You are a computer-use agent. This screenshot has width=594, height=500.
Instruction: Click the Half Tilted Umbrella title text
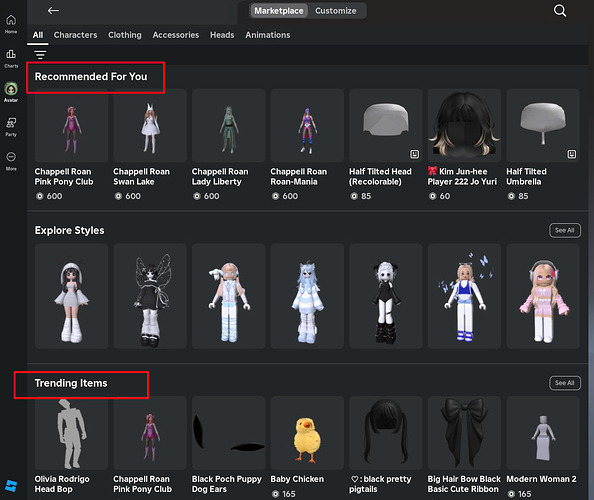coord(527,177)
